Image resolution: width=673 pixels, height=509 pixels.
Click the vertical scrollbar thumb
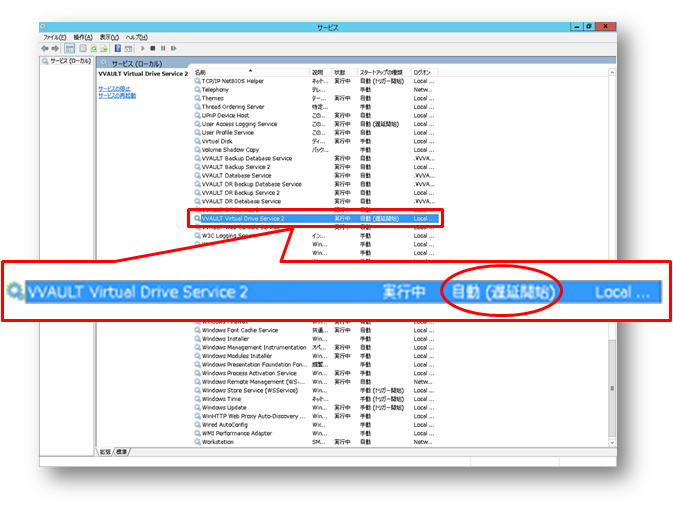tap(612, 388)
